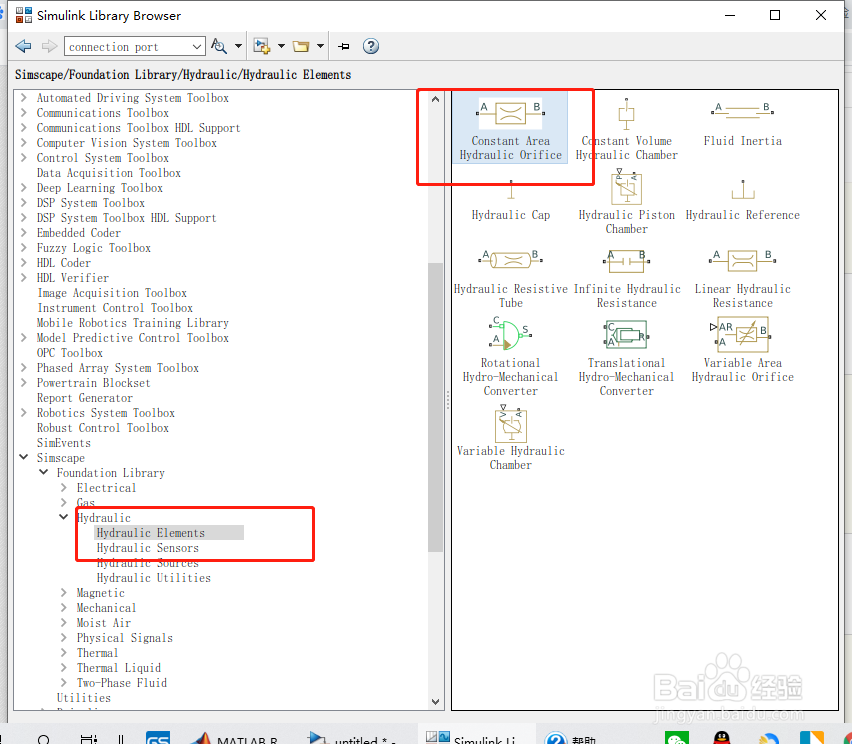Viewport: 852px width, 744px height.
Task: Select the Constant Volume Hydraulic Chamber block
Action: [x=627, y=129]
